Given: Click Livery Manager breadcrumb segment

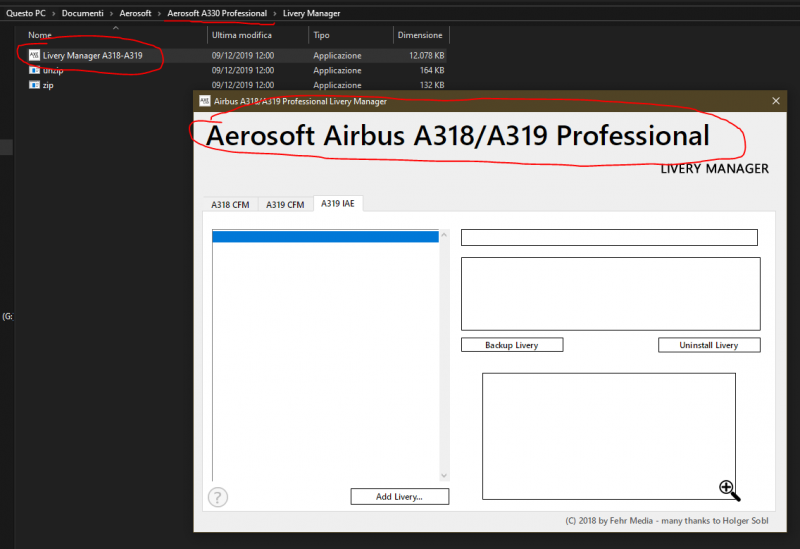Looking at the screenshot, I should pyautogui.click(x=311, y=13).
